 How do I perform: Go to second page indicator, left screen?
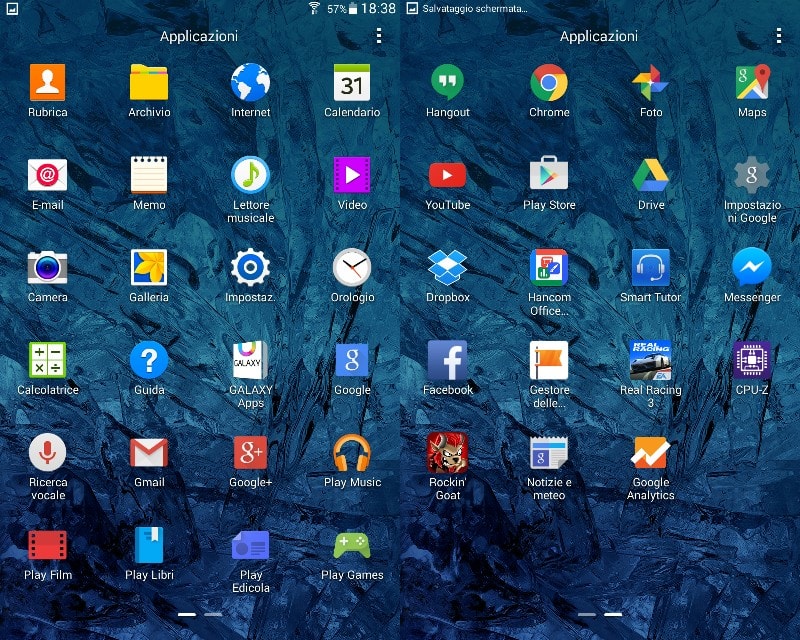tap(213, 614)
